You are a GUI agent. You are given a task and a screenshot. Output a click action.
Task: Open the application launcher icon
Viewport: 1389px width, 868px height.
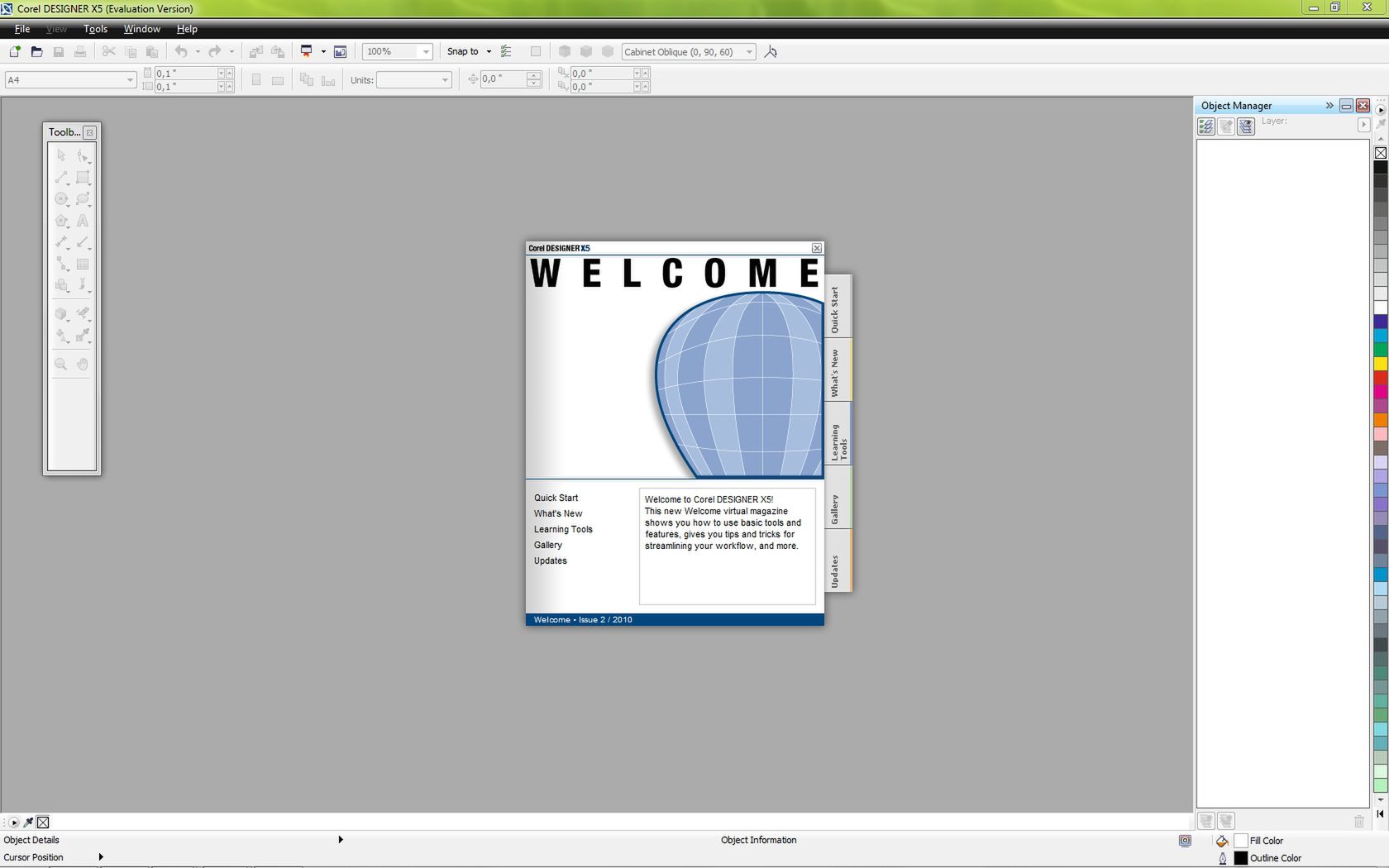306,51
